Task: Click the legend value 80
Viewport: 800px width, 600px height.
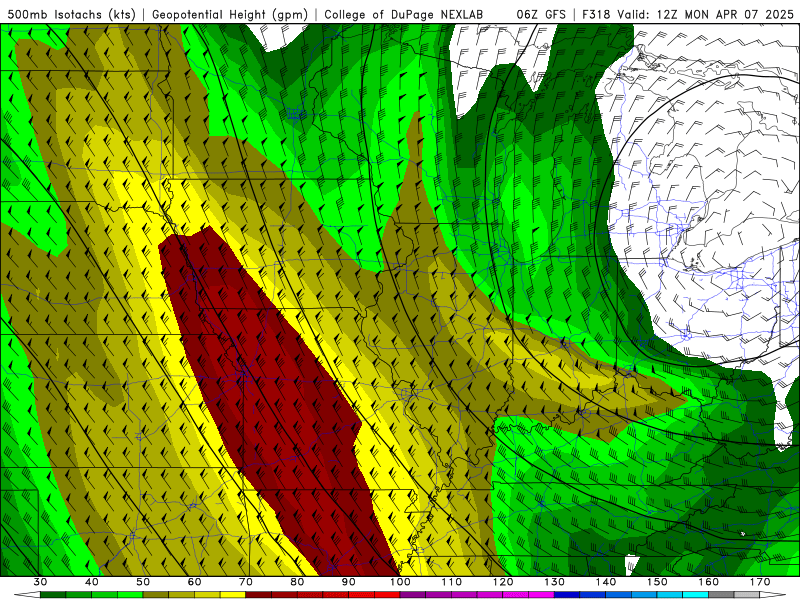Action: 297,582
